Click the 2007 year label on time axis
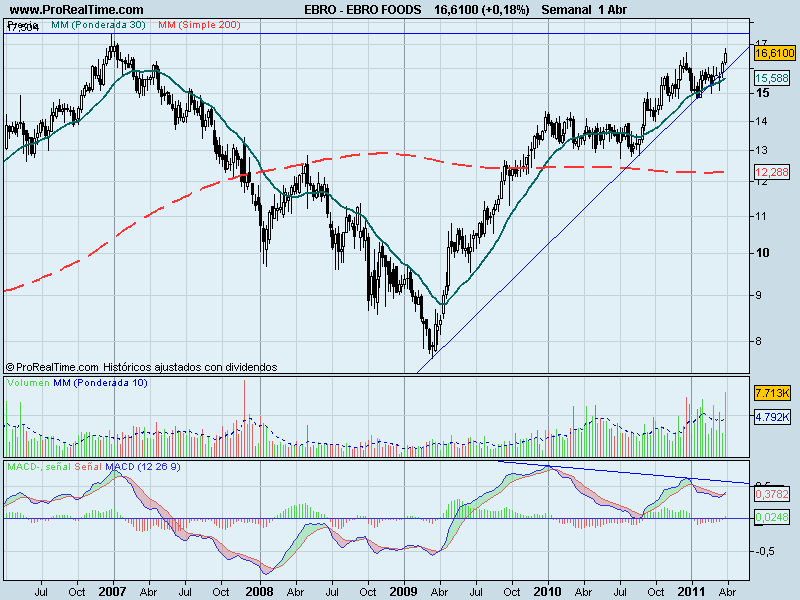This screenshot has width=800, height=600. pyautogui.click(x=112, y=591)
